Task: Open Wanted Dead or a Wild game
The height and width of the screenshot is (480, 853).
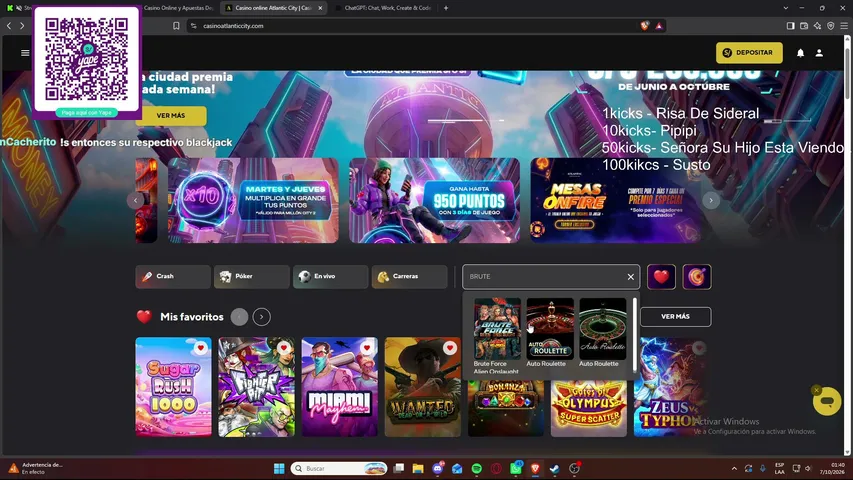Action: (x=423, y=387)
